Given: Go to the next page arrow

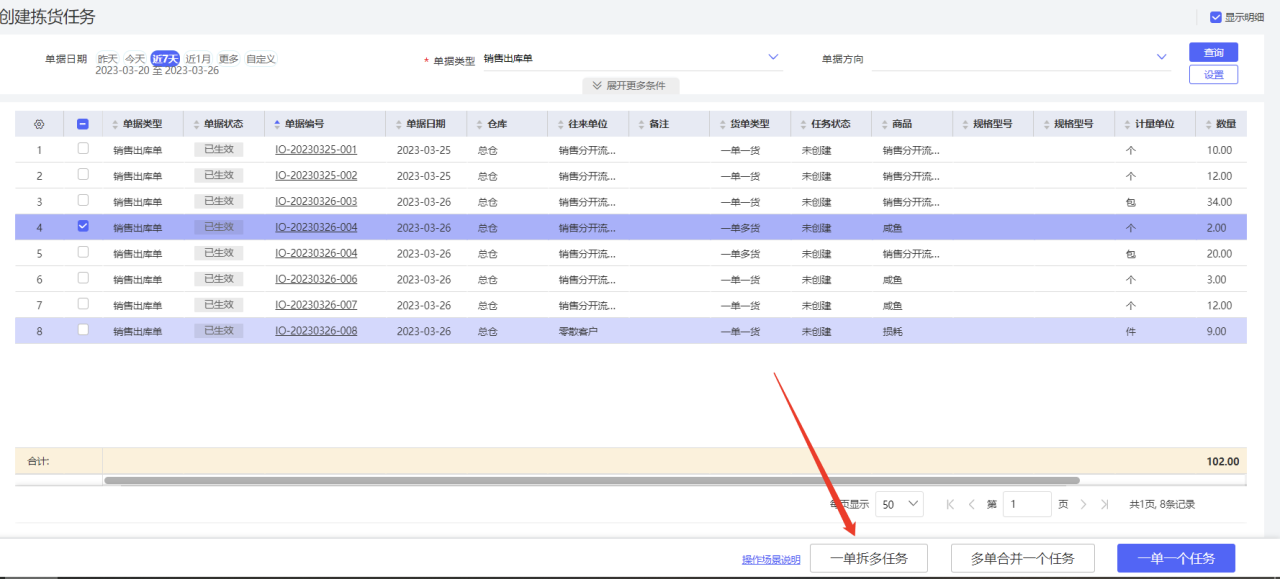Looking at the screenshot, I should (x=1083, y=505).
